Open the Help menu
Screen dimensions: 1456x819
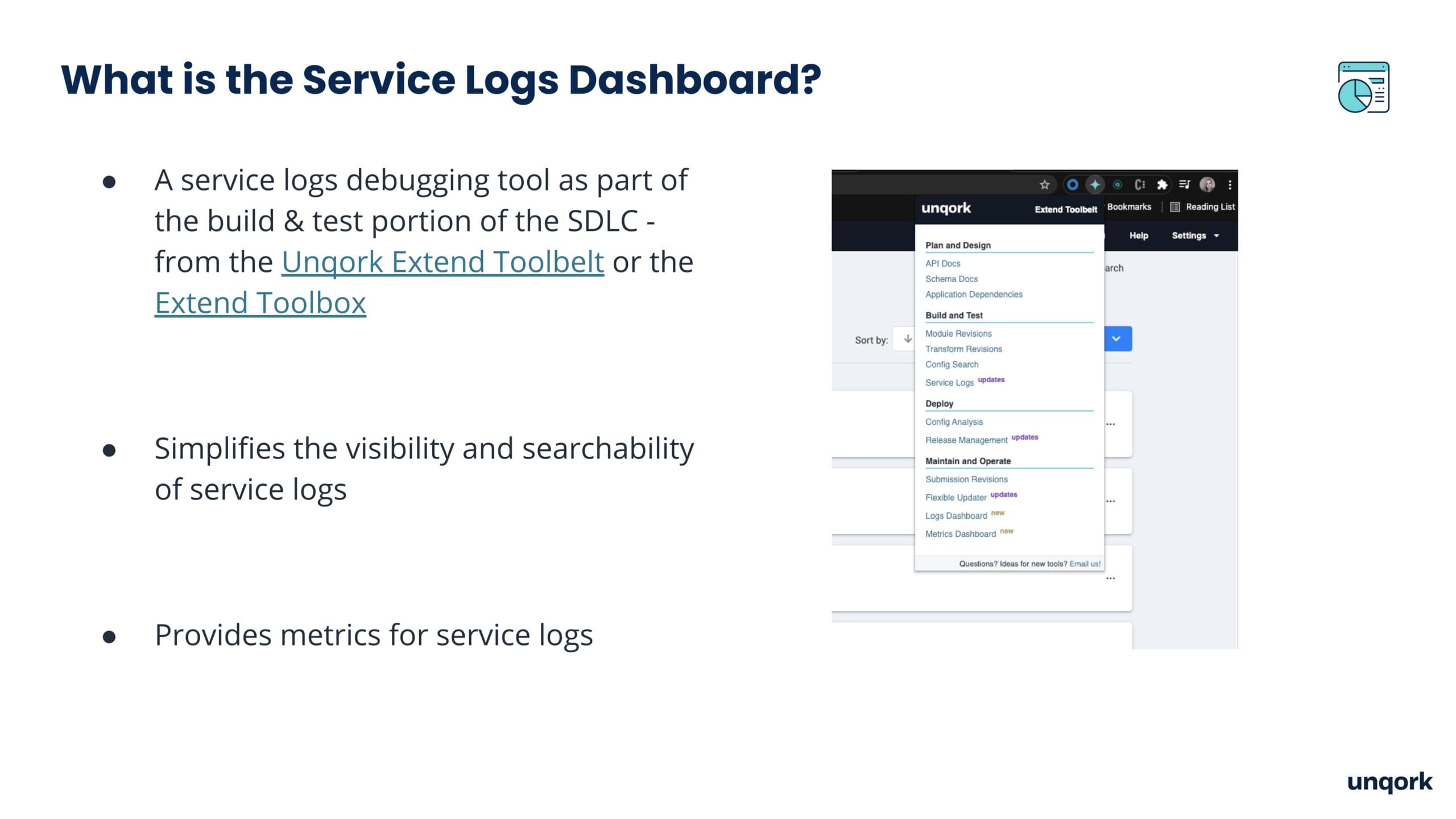tap(1139, 235)
